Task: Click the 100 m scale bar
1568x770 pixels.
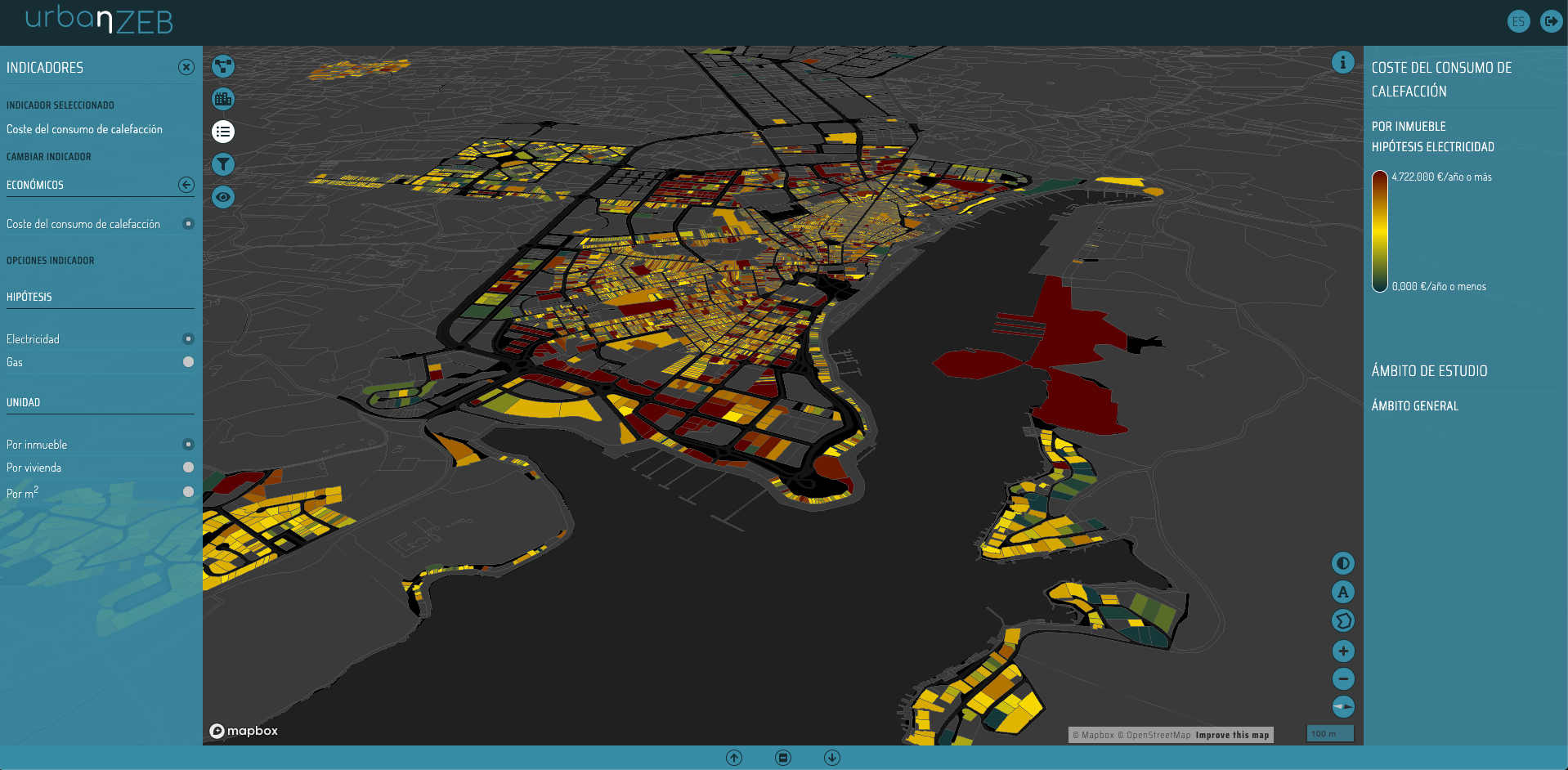Action: [x=1330, y=734]
